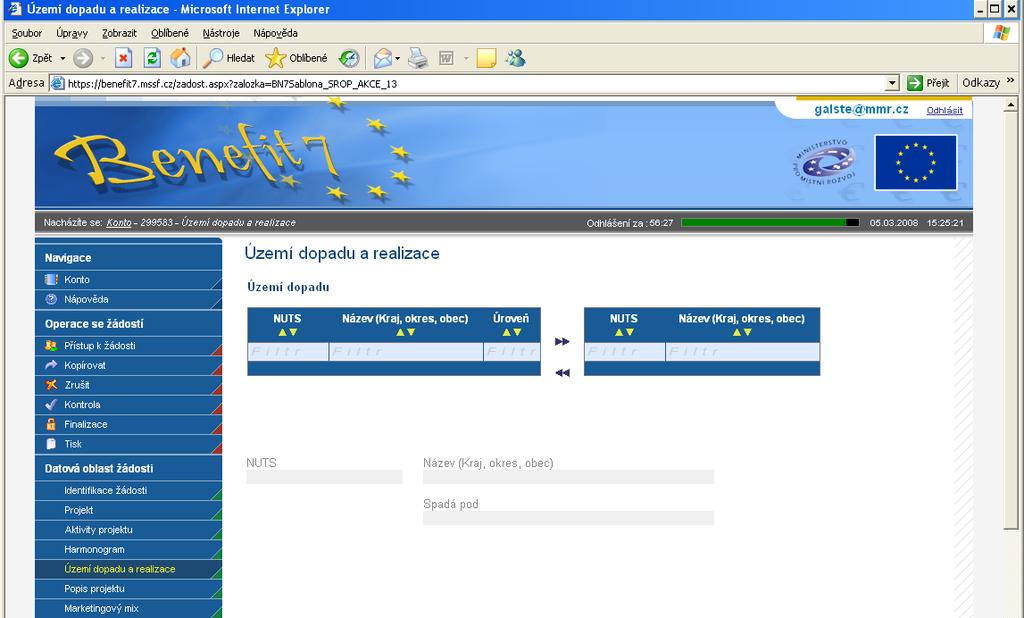Open Harmonogram section

tap(129, 549)
